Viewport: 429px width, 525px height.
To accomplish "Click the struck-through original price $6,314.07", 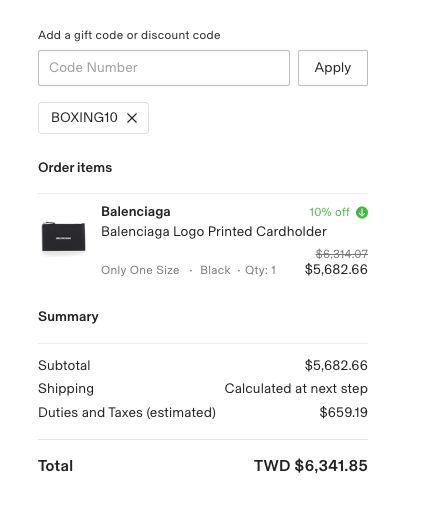I will 342,254.
